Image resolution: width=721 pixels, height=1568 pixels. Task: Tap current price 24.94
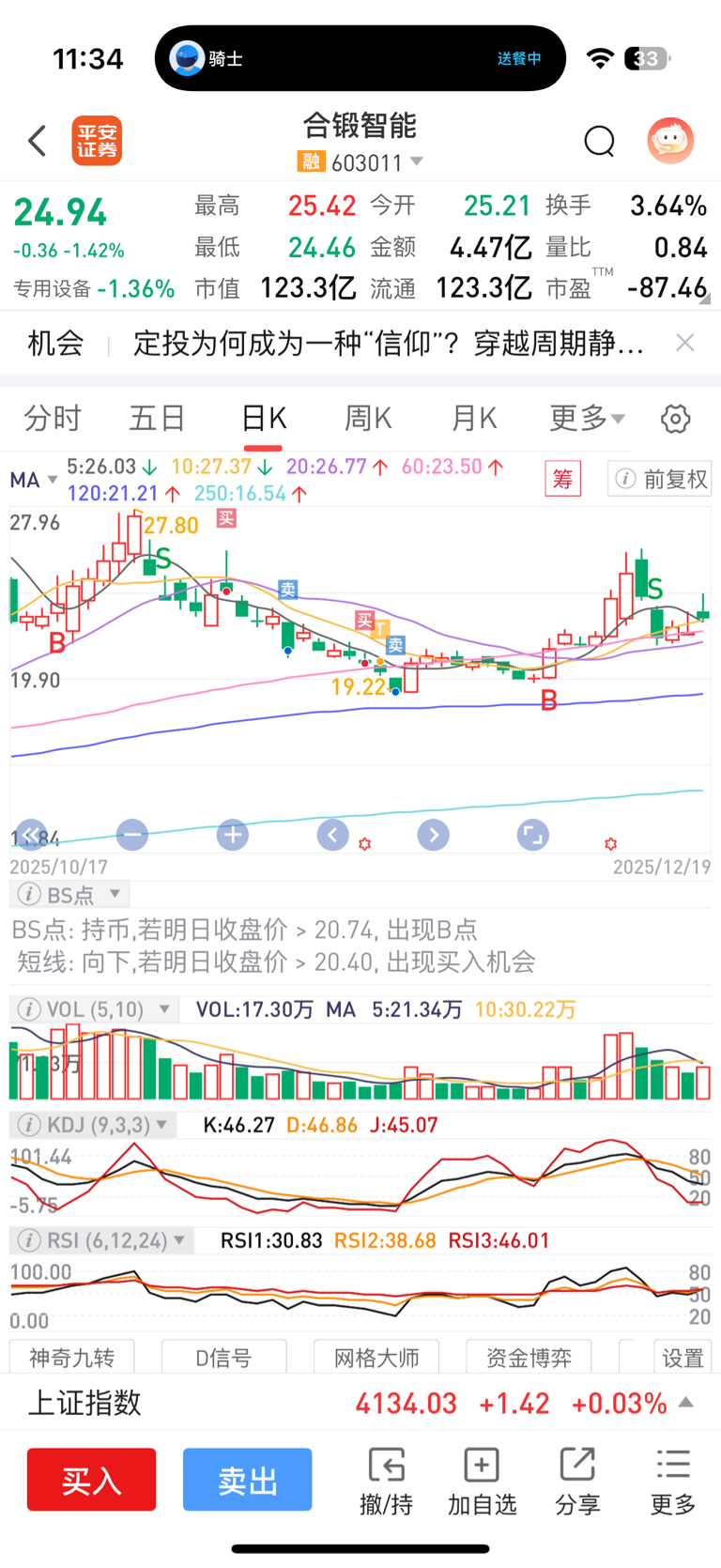pyautogui.click(x=60, y=212)
